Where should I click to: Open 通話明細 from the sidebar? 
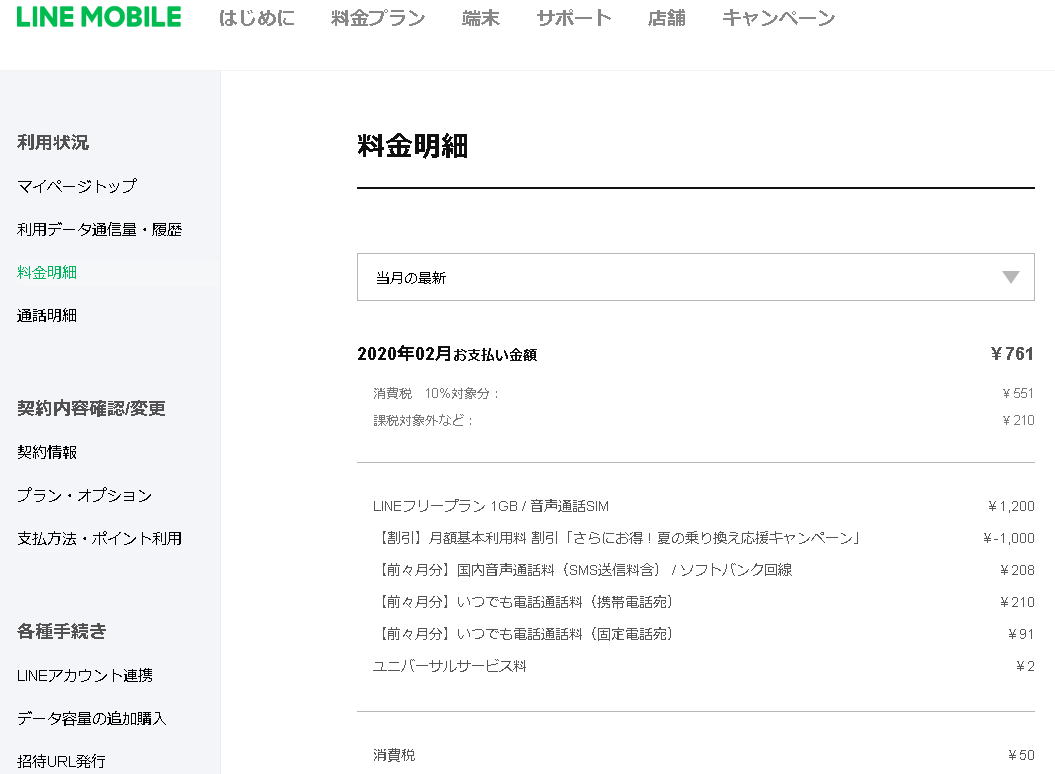pyautogui.click(x=47, y=315)
